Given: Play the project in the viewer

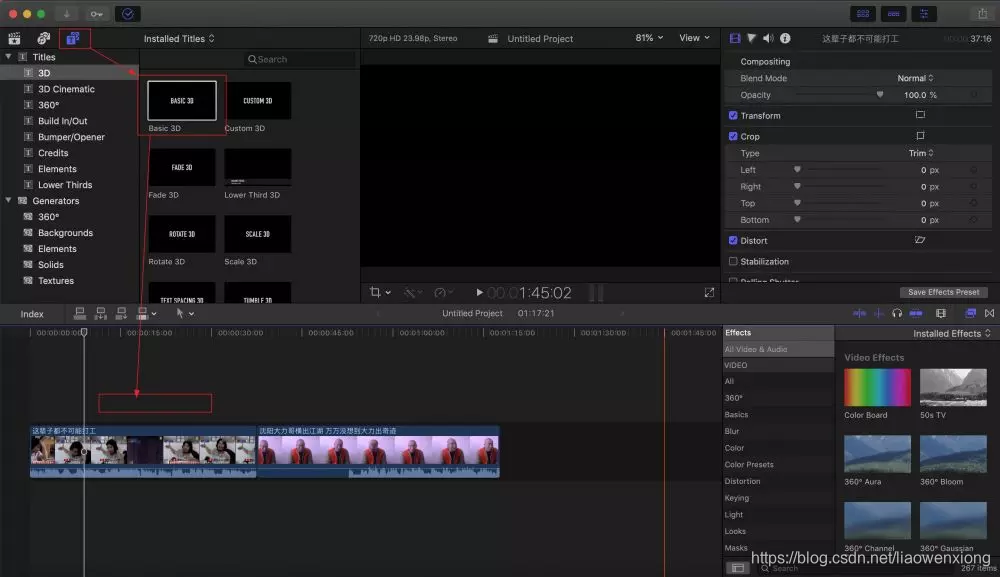Looking at the screenshot, I should click(479, 293).
